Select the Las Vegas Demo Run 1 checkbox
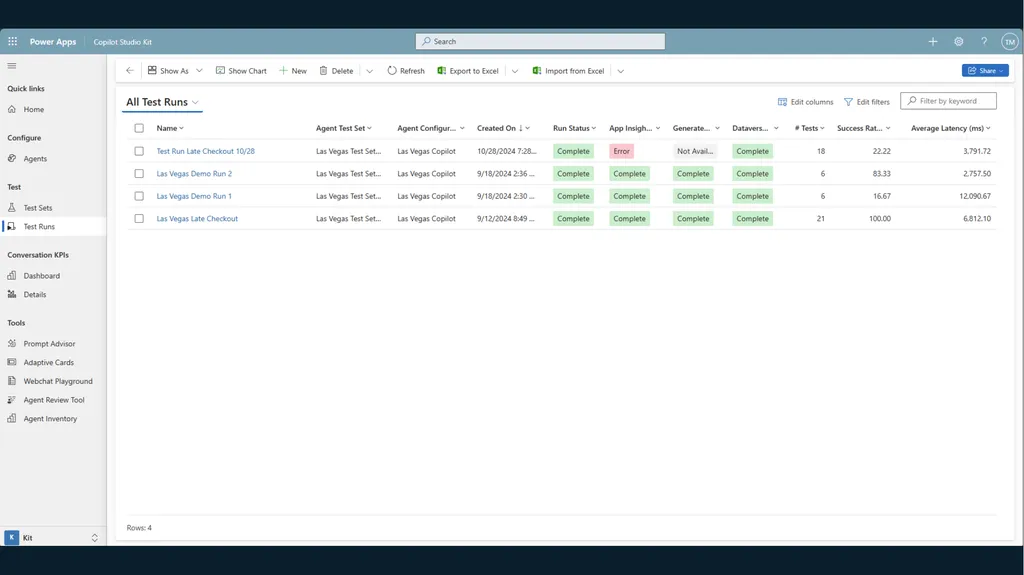The width and height of the screenshot is (1024, 575). pyautogui.click(x=139, y=196)
